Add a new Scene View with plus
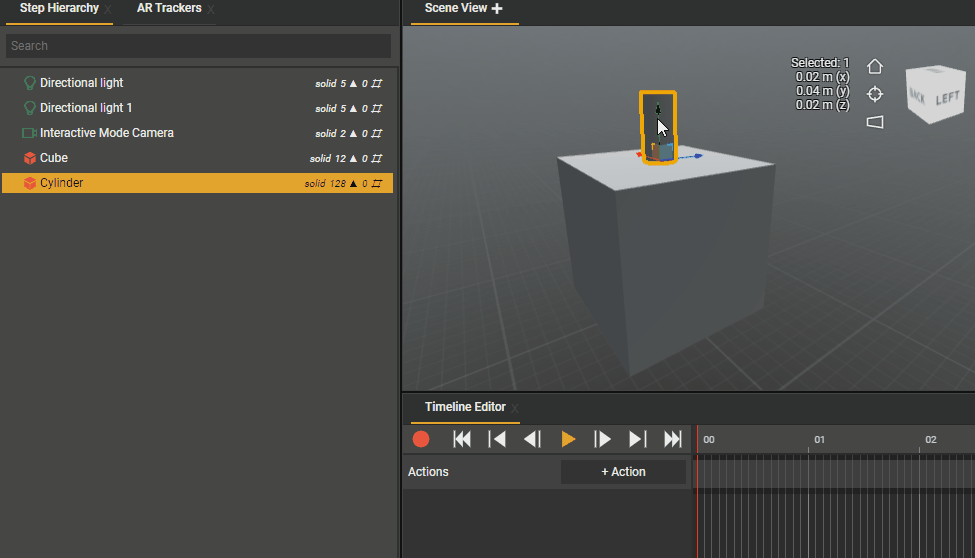This screenshot has width=975, height=558. 497,9
